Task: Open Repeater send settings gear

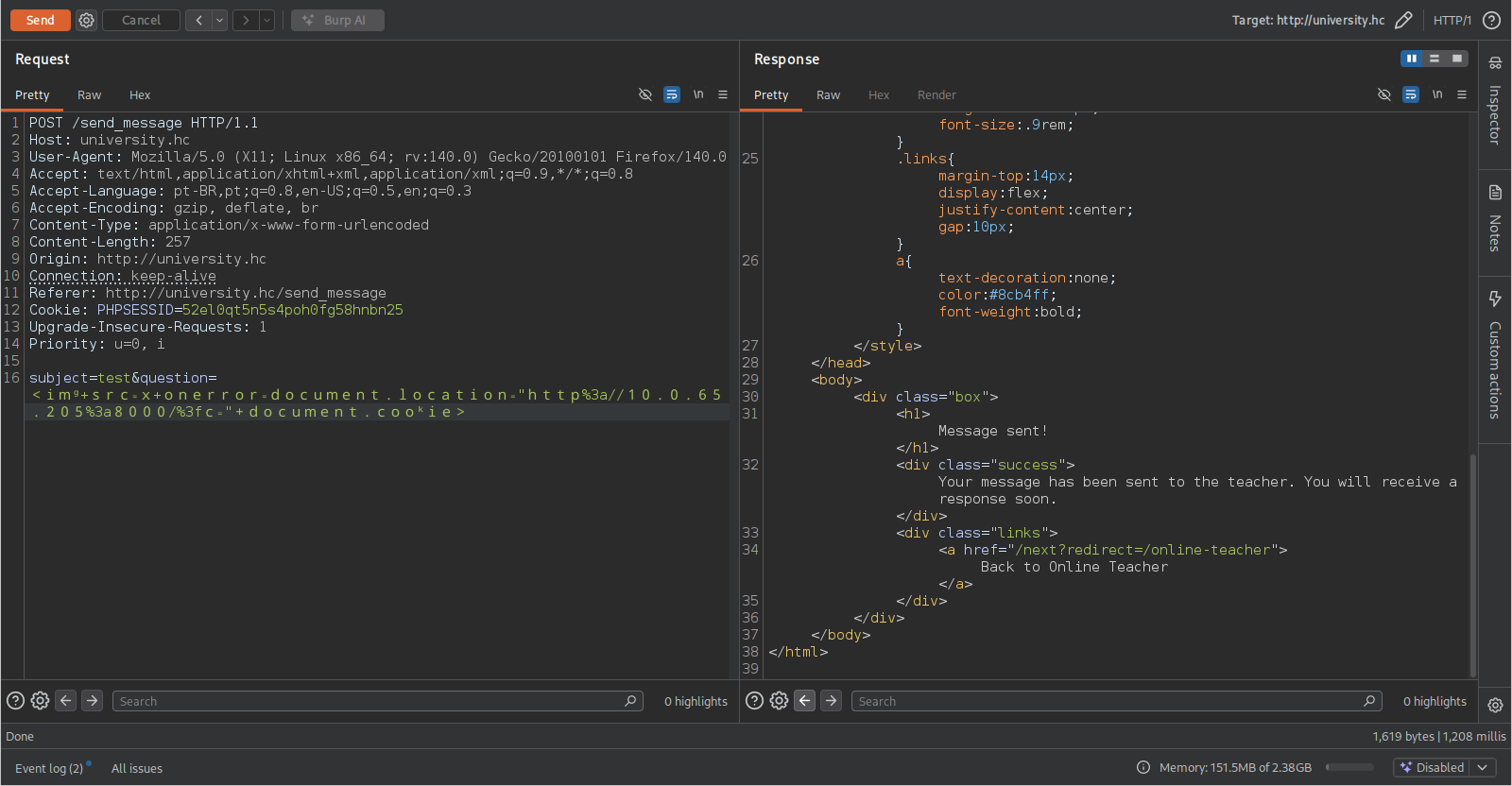Action: point(86,20)
